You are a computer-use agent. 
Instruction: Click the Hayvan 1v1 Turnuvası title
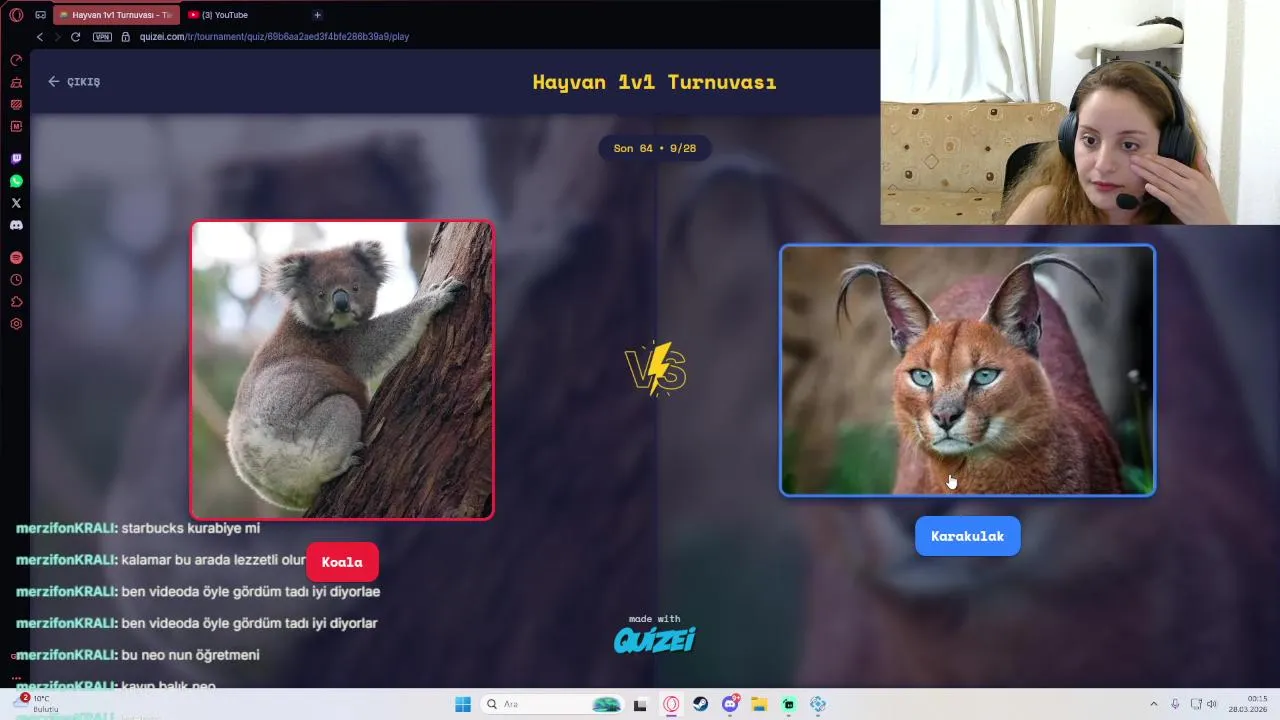pyautogui.click(x=655, y=82)
